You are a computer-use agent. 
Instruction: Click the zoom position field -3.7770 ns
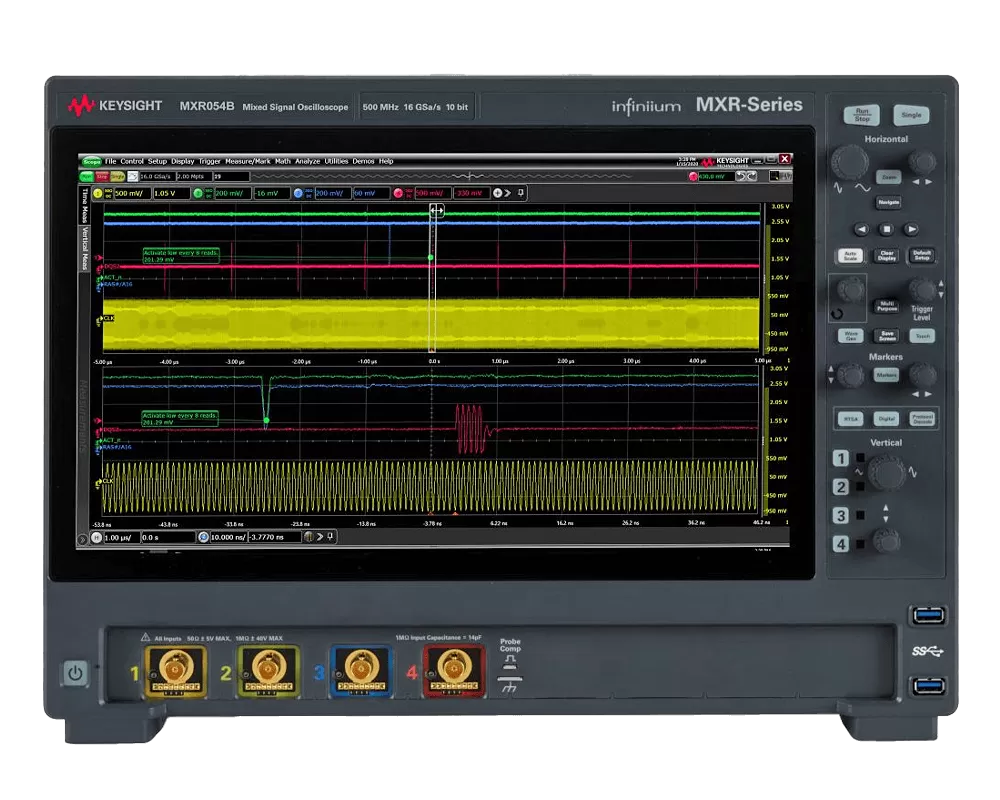274,537
